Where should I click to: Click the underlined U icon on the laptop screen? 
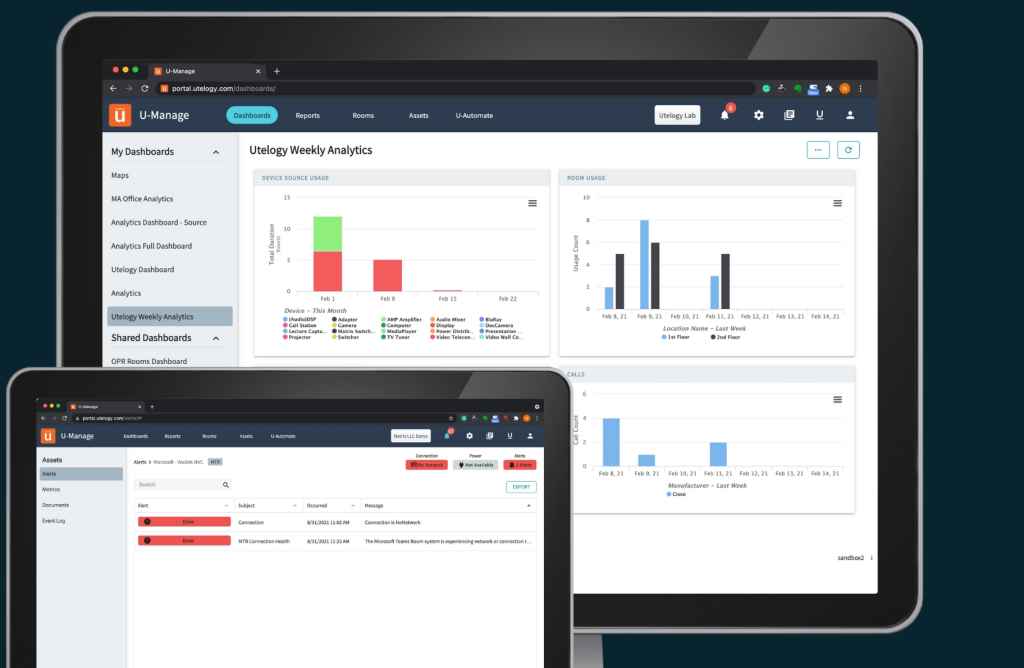coord(509,436)
